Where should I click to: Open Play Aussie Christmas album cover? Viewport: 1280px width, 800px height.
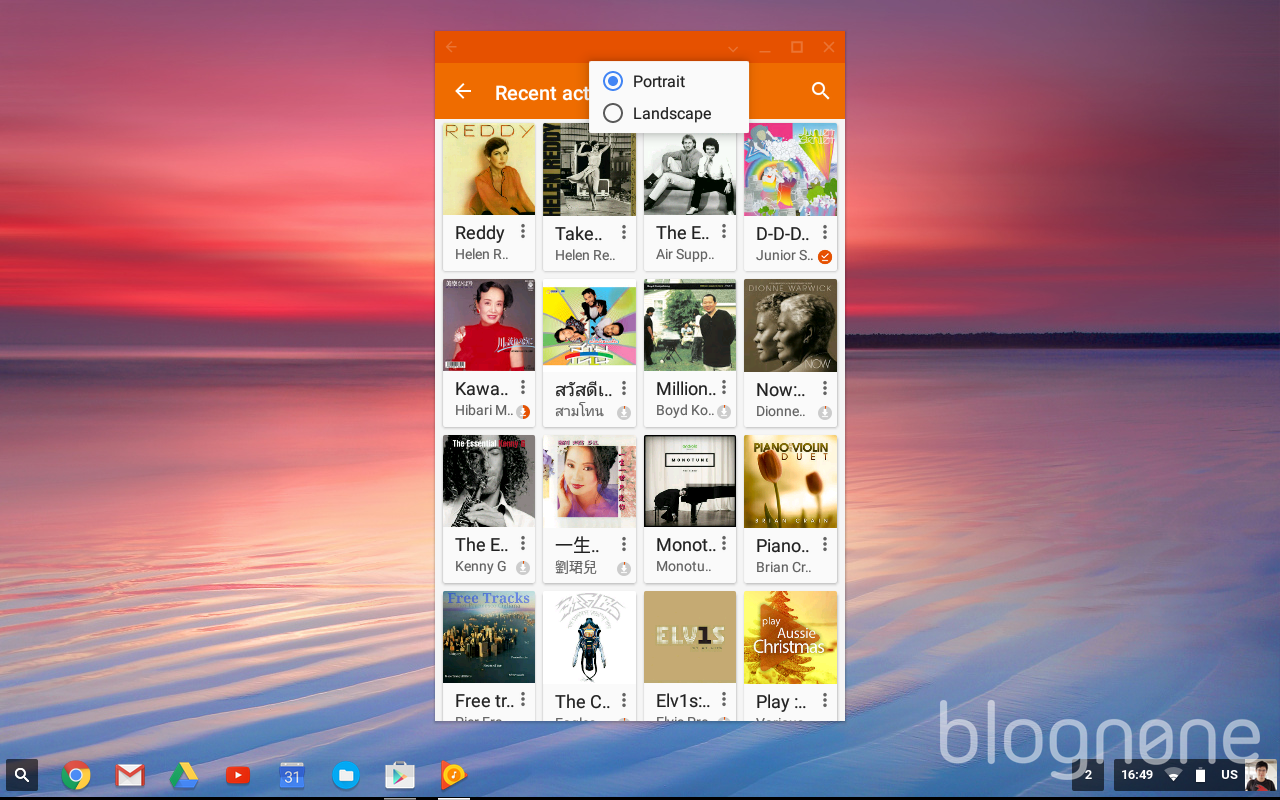[791, 637]
